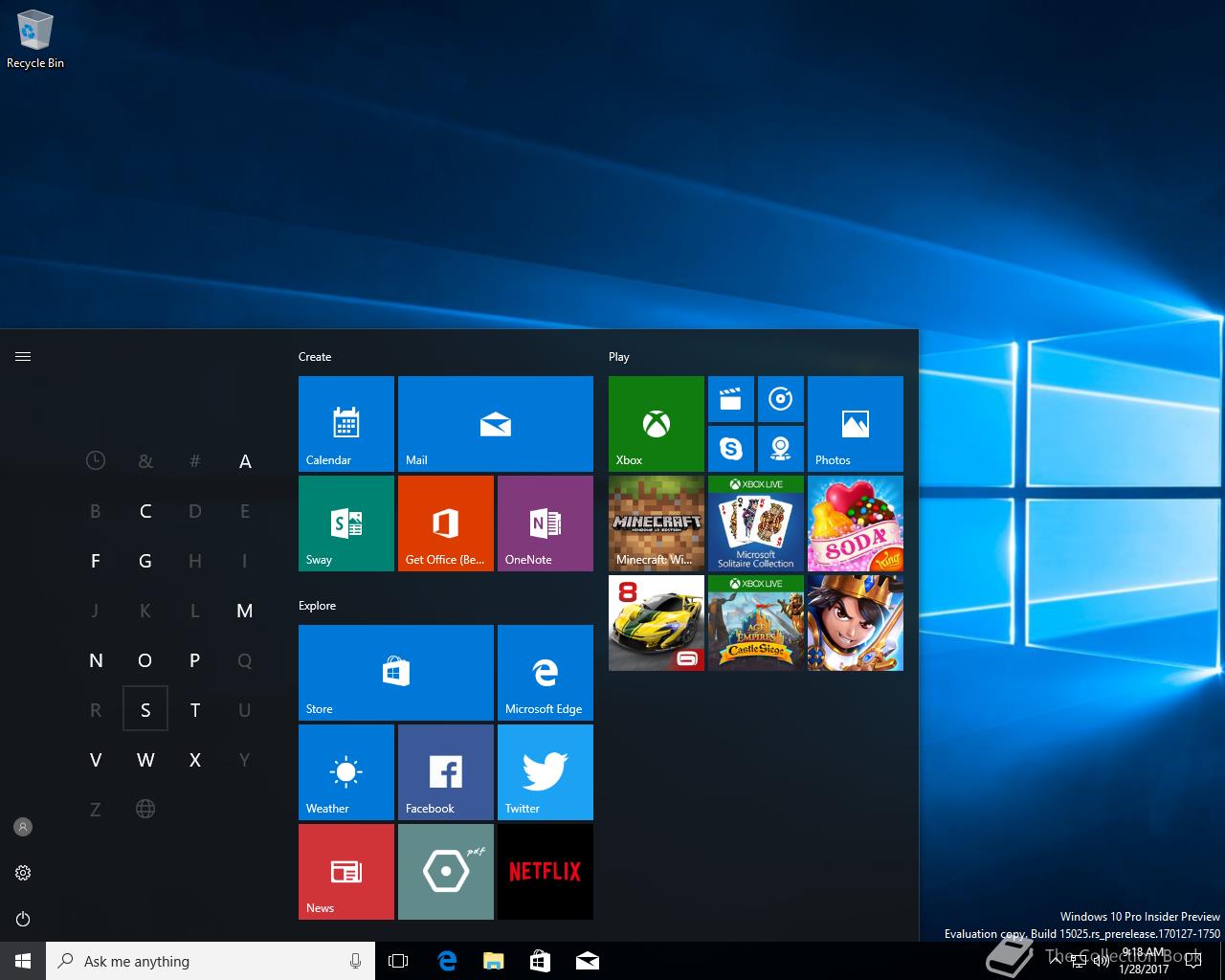Open the Facebook tile
Viewport: 1225px width, 980px height.
[x=446, y=772]
